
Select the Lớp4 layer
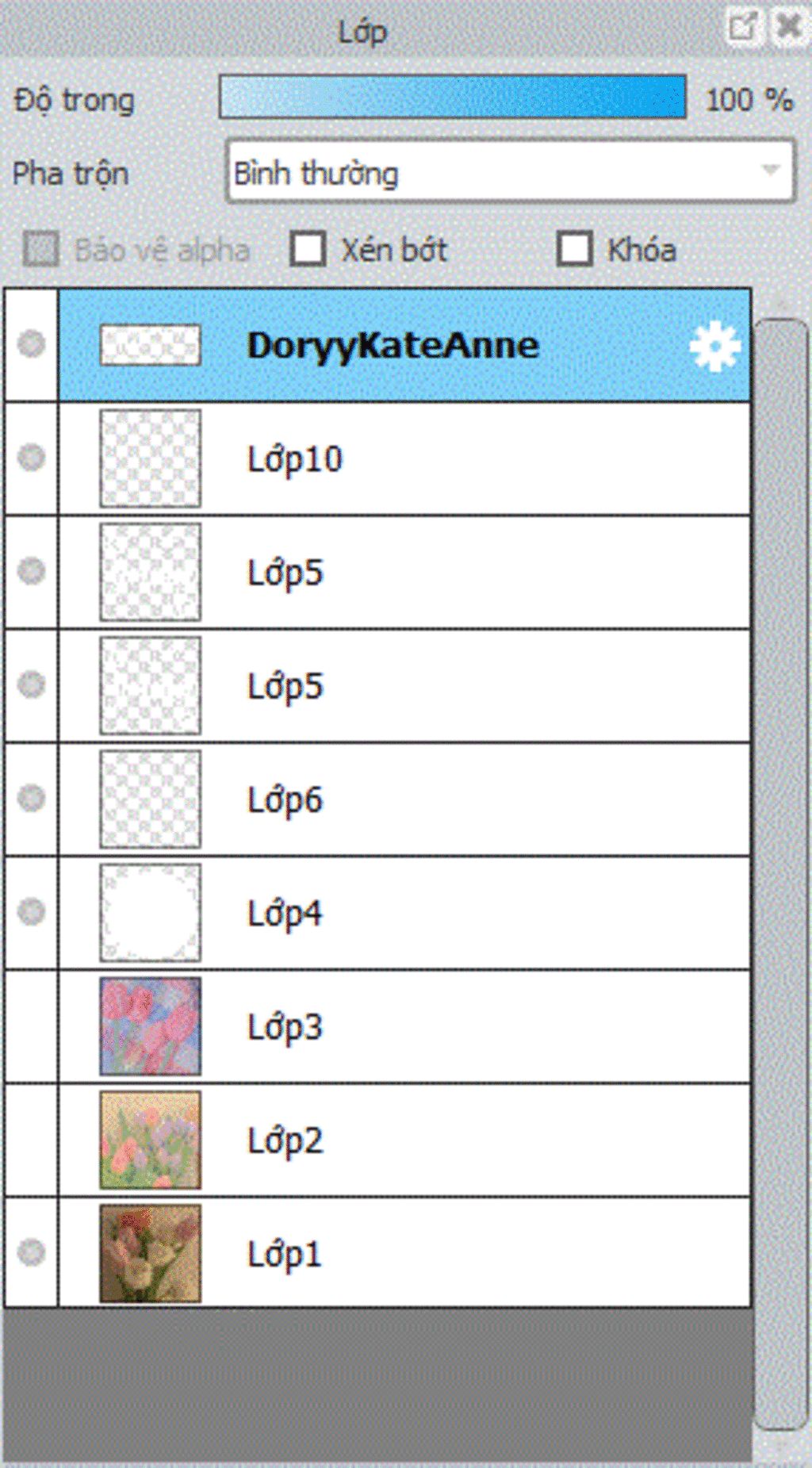(404, 913)
